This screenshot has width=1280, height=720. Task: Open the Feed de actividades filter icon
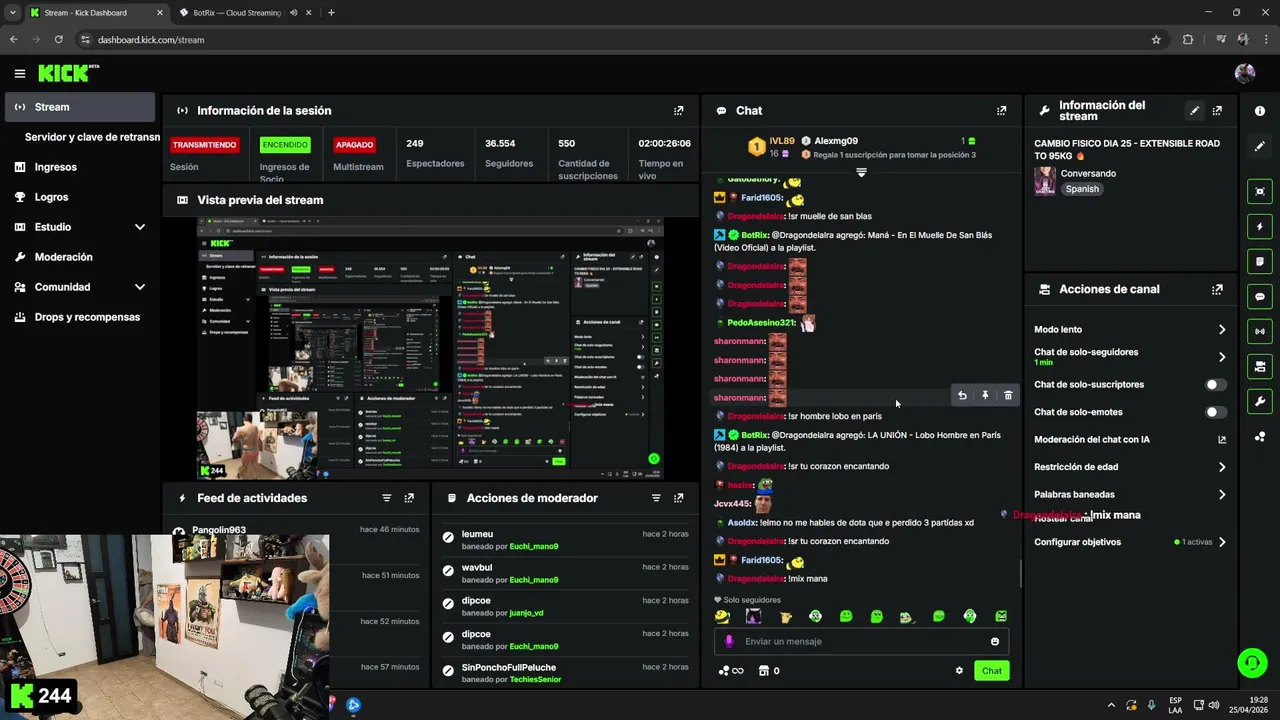point(386,498)
